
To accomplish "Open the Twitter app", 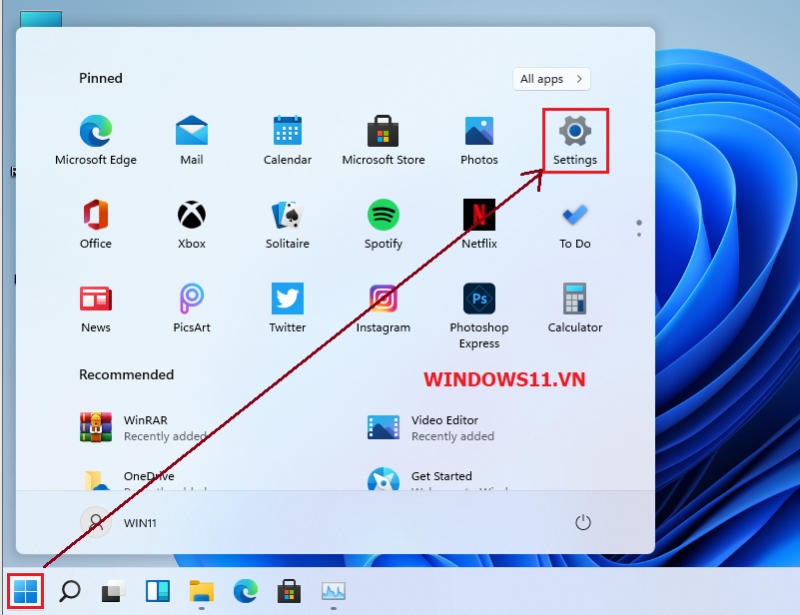I will coord(287,308).
